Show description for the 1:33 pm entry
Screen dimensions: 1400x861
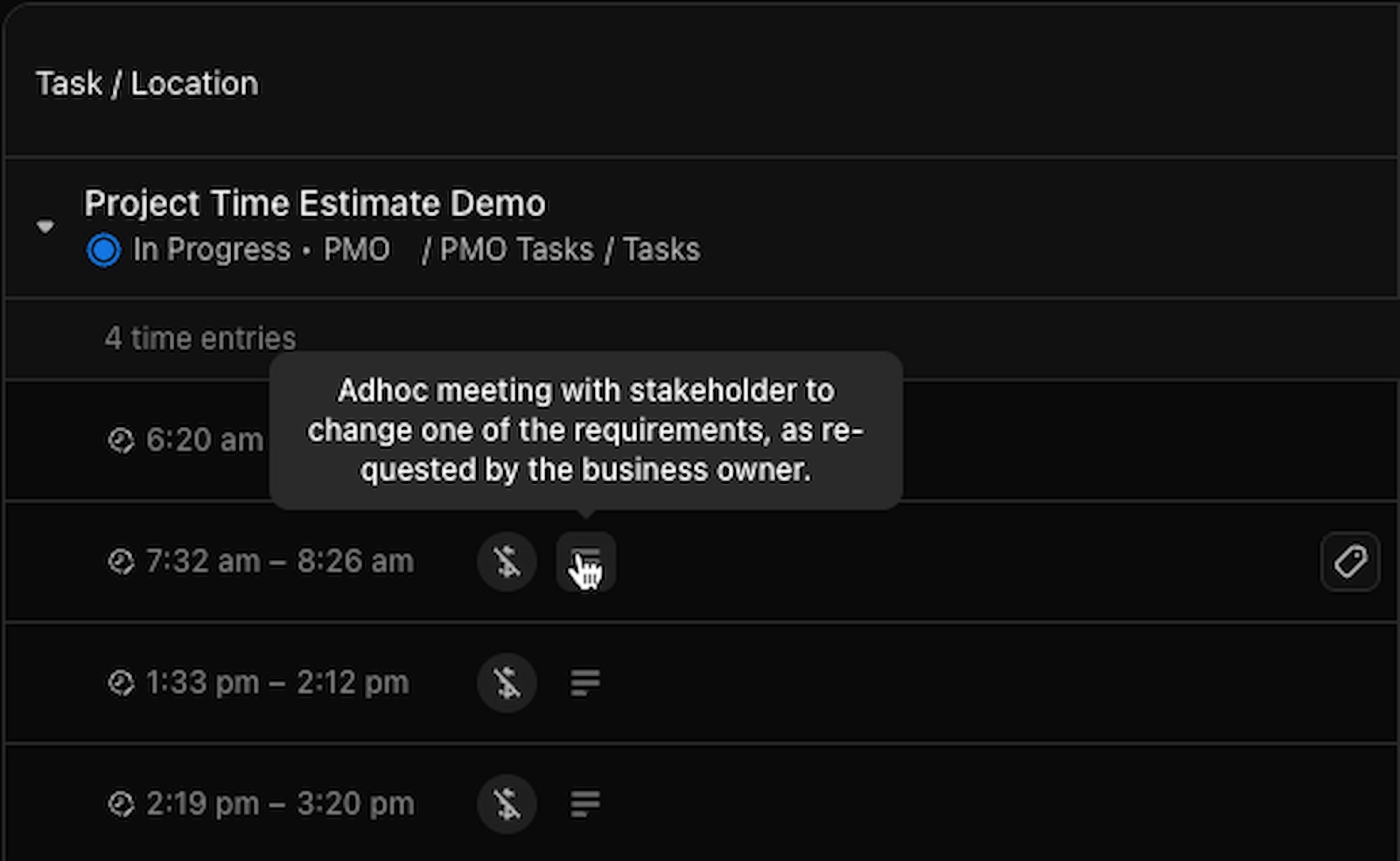(585, 682)
